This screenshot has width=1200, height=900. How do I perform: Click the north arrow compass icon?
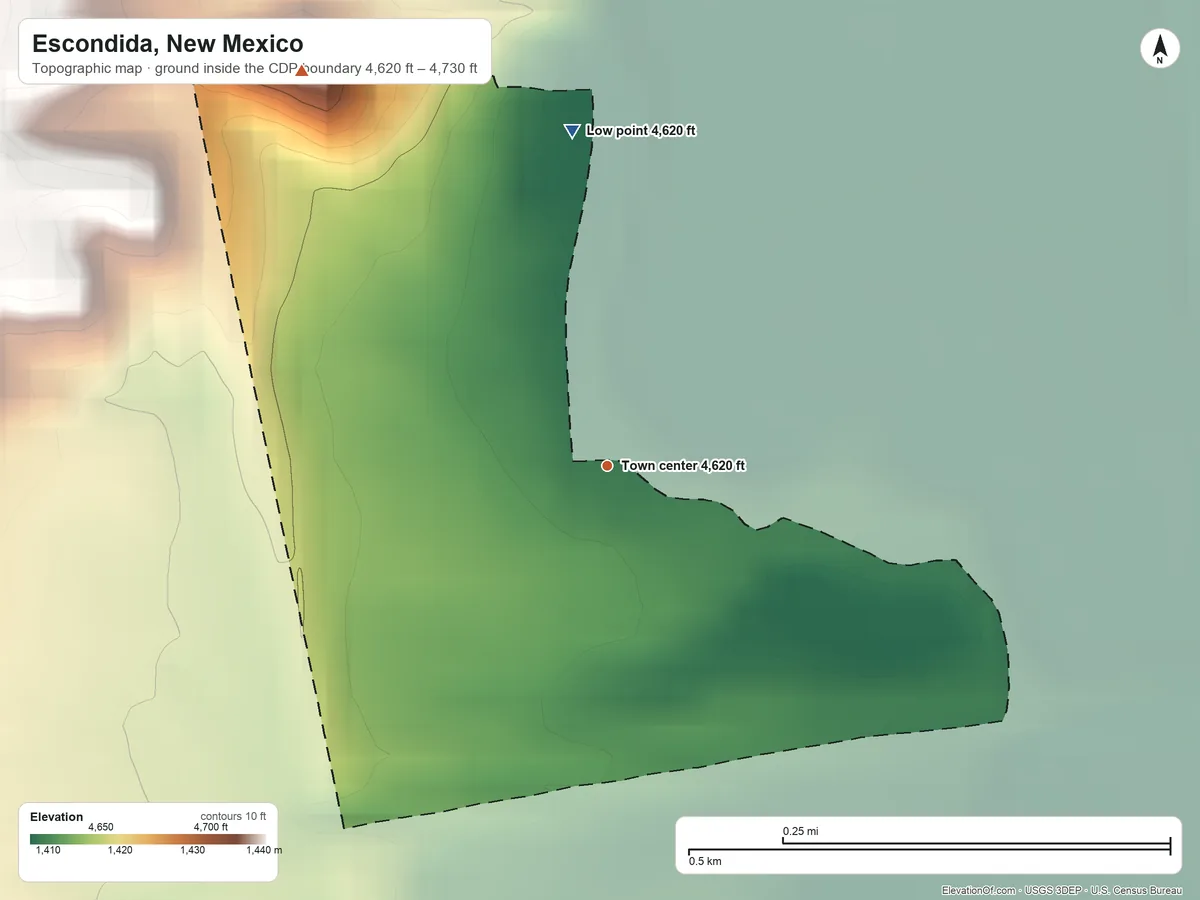[x=1159, y=49]
